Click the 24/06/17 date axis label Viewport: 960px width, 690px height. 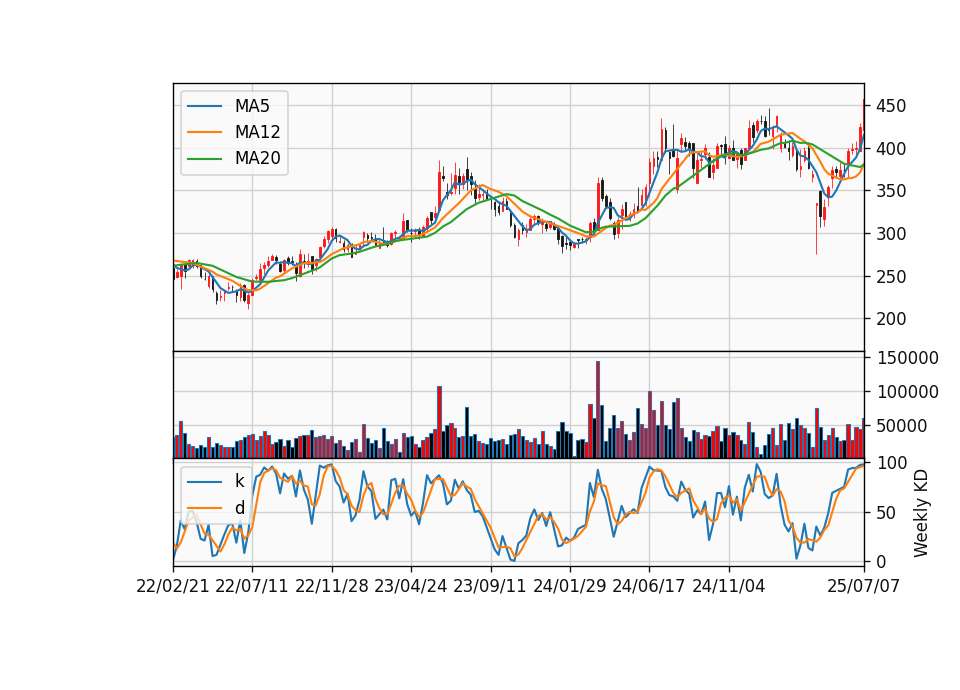pyautogui.click(x=649, y=586)
